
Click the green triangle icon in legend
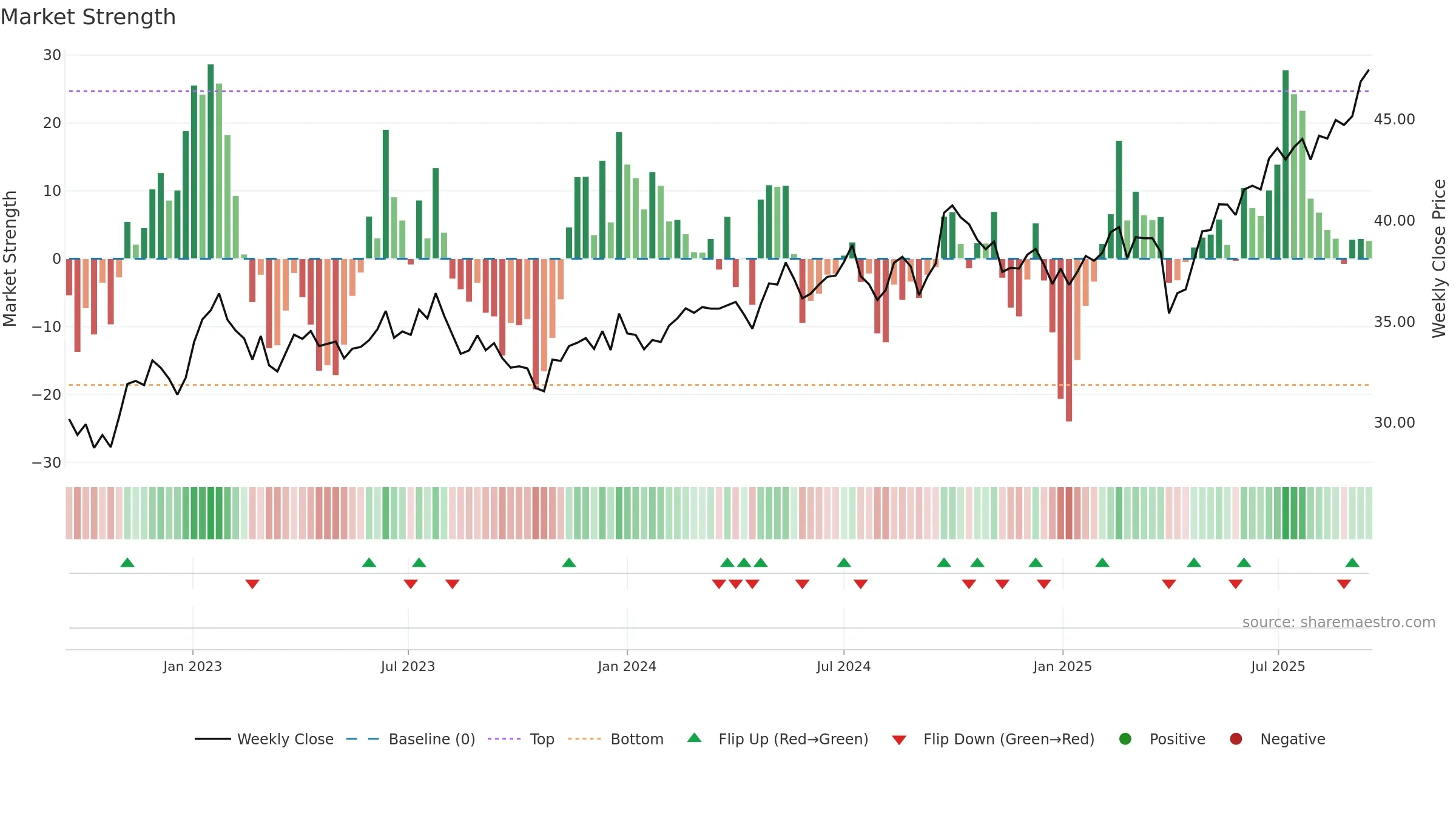pyautogui.click(x=695, y=738)
